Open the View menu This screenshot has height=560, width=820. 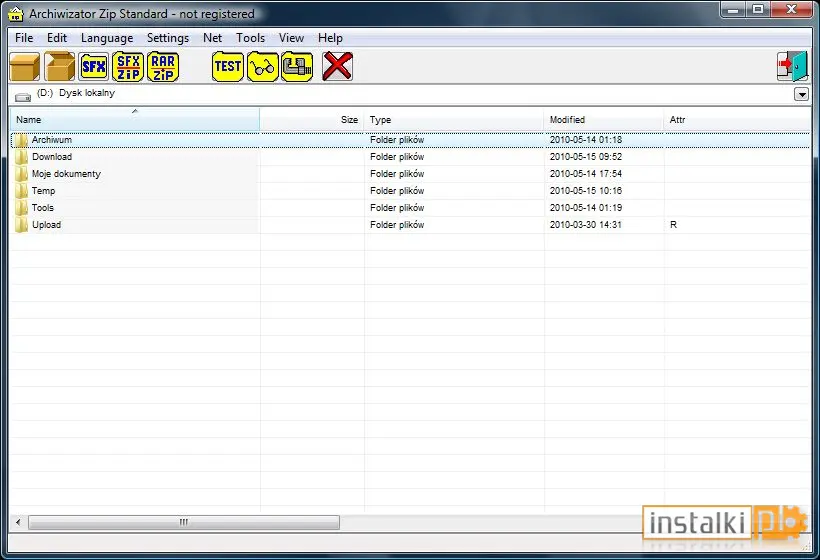click(291, 38)
